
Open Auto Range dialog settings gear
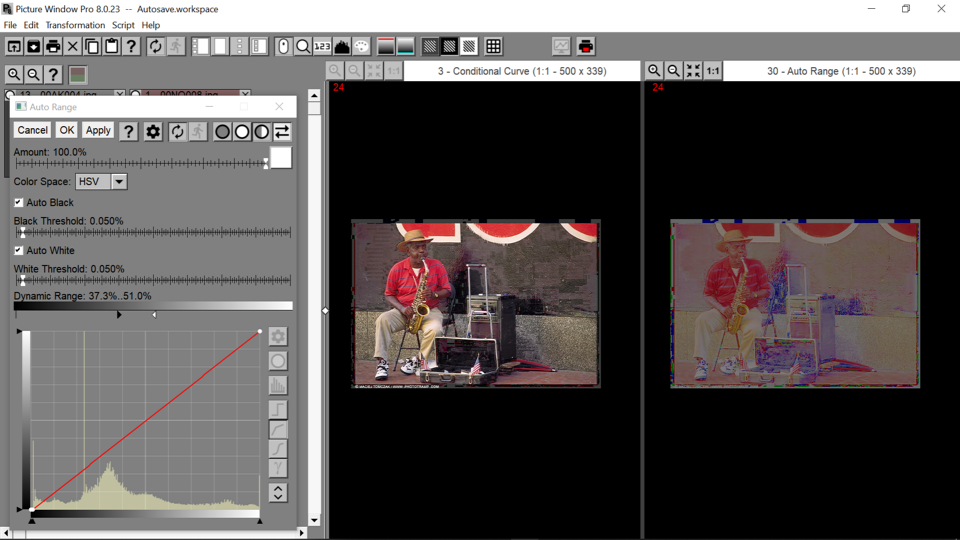(x=153, y=132)
